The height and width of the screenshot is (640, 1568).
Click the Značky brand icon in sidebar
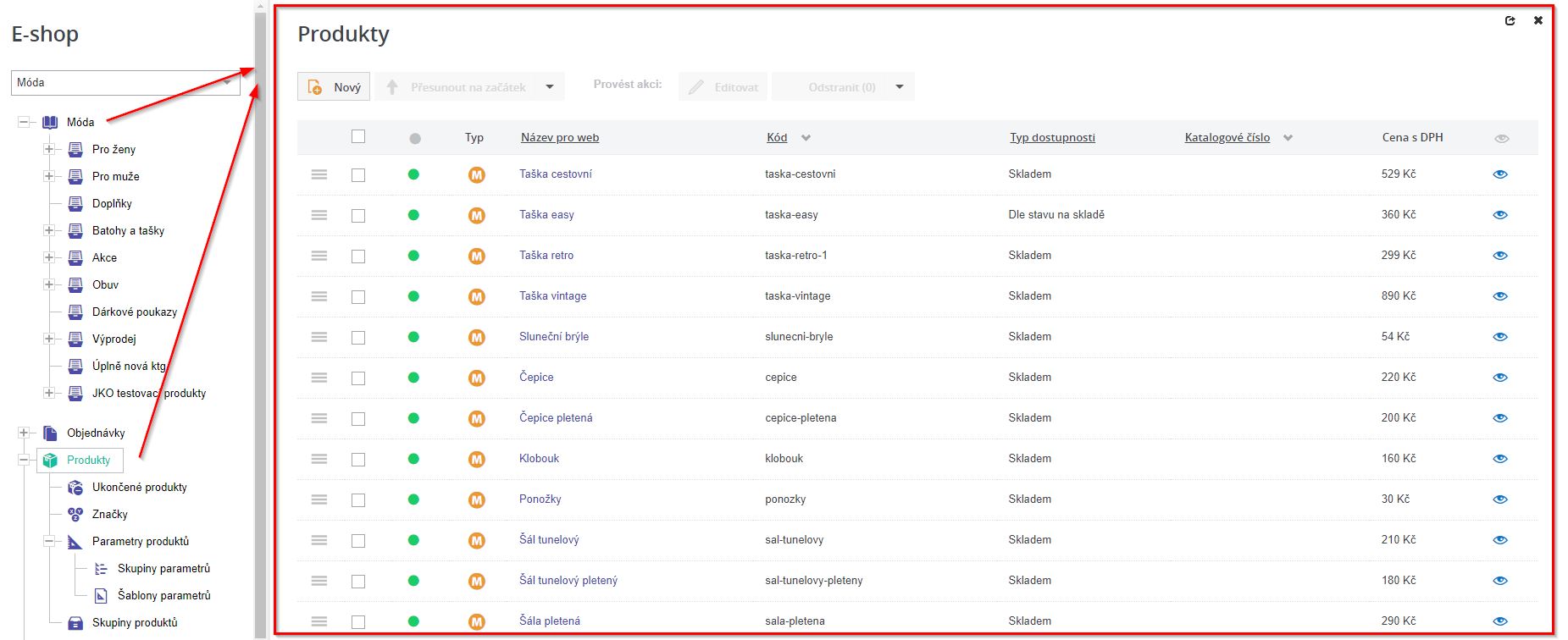(x=75, y=514)
